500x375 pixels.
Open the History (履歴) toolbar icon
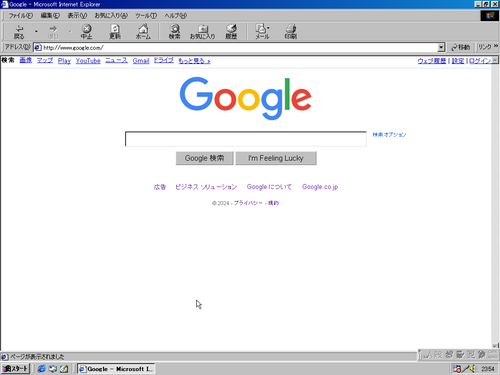click(x=231, y=32)
